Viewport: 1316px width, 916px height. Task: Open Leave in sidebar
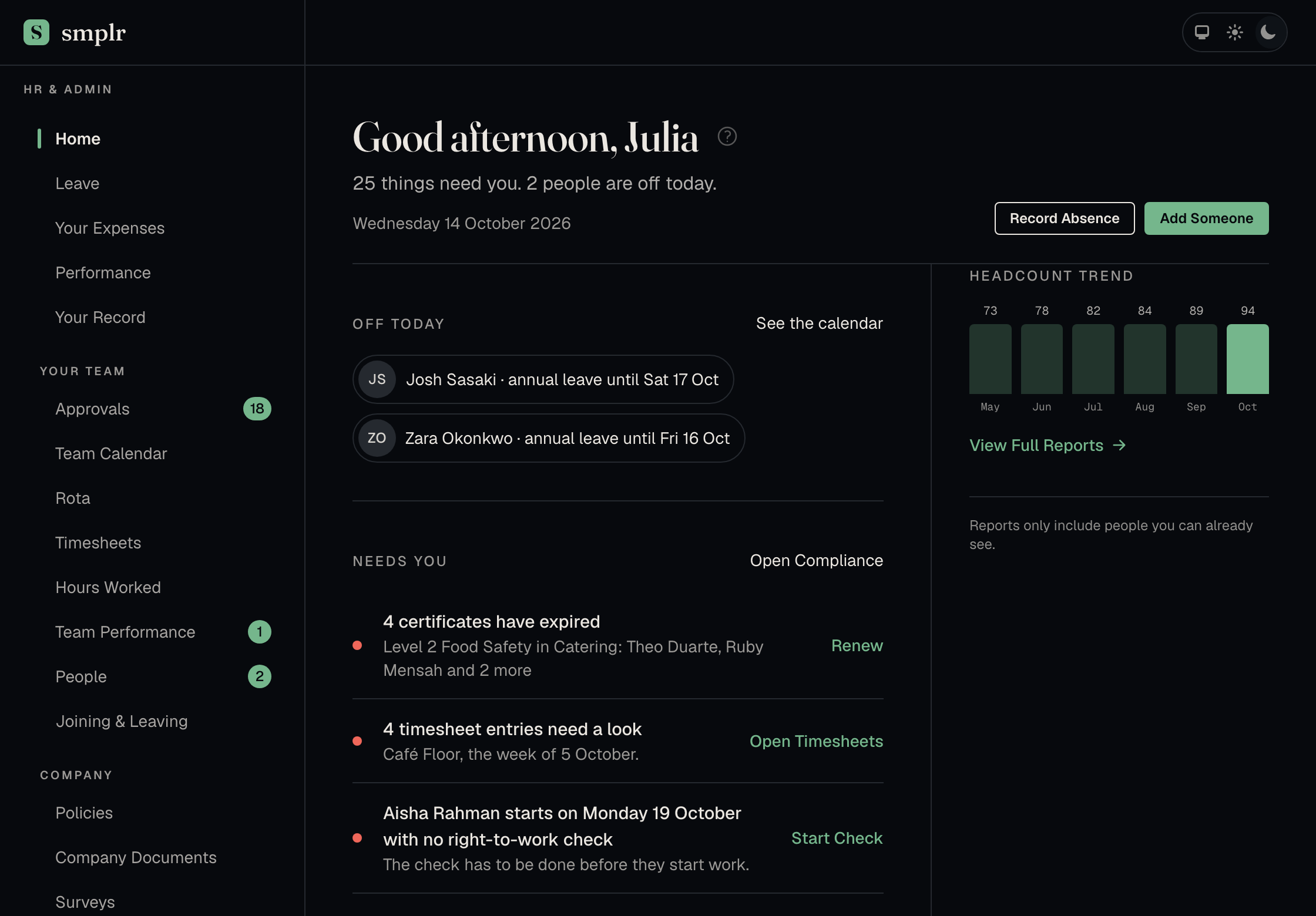(x=77, y=183)
